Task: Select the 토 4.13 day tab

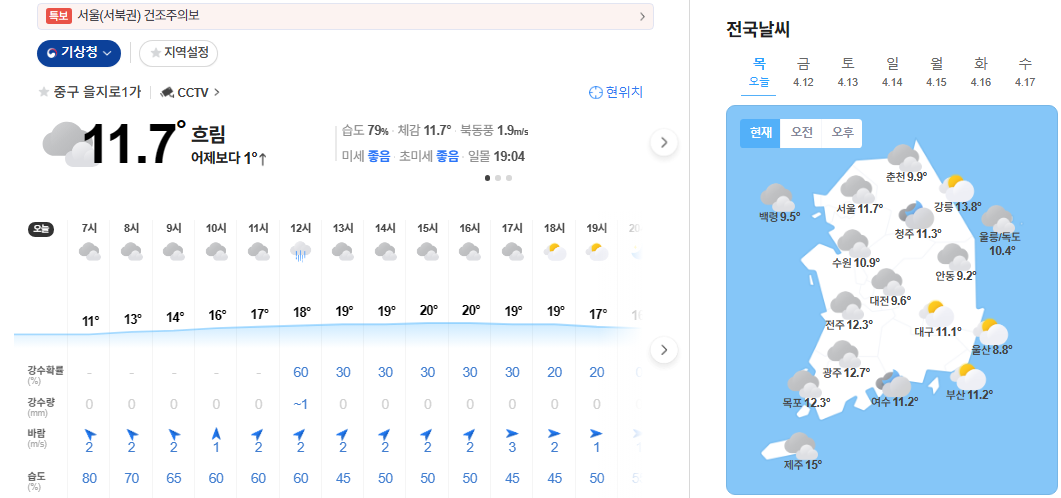Action: [x=848, y=71]
